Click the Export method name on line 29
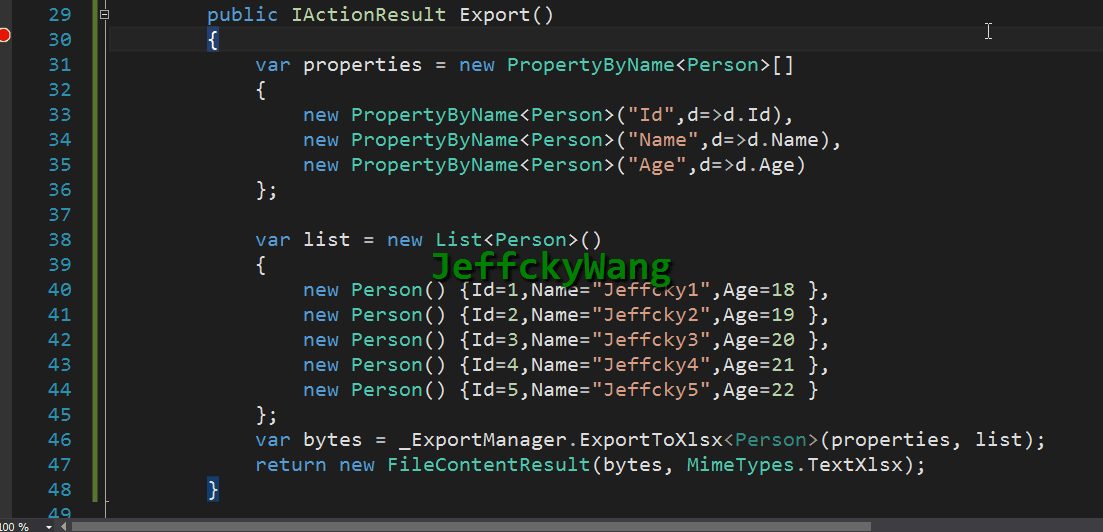The width and height of the screenshot is (1103, 532). (495, 15)
